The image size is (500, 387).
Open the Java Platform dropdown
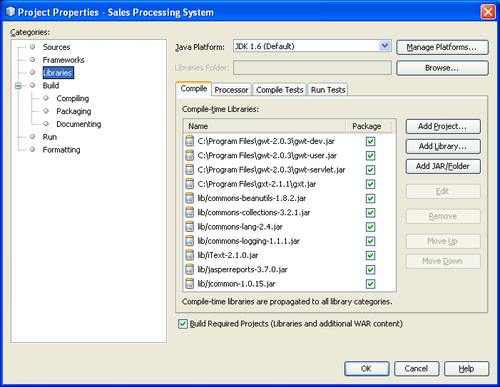385,46
